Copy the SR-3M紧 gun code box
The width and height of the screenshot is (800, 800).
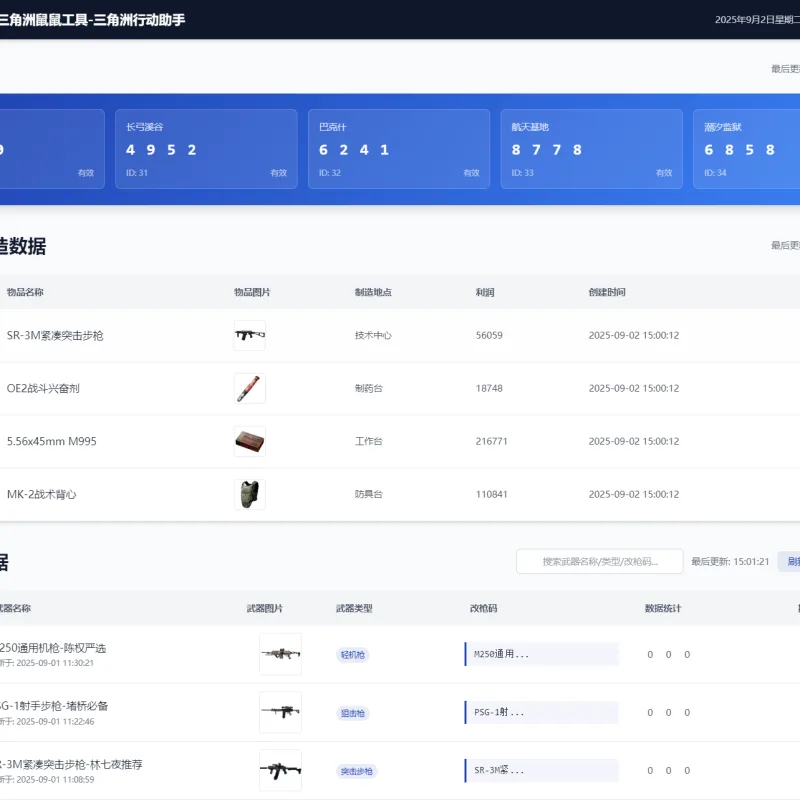[541, 770]
